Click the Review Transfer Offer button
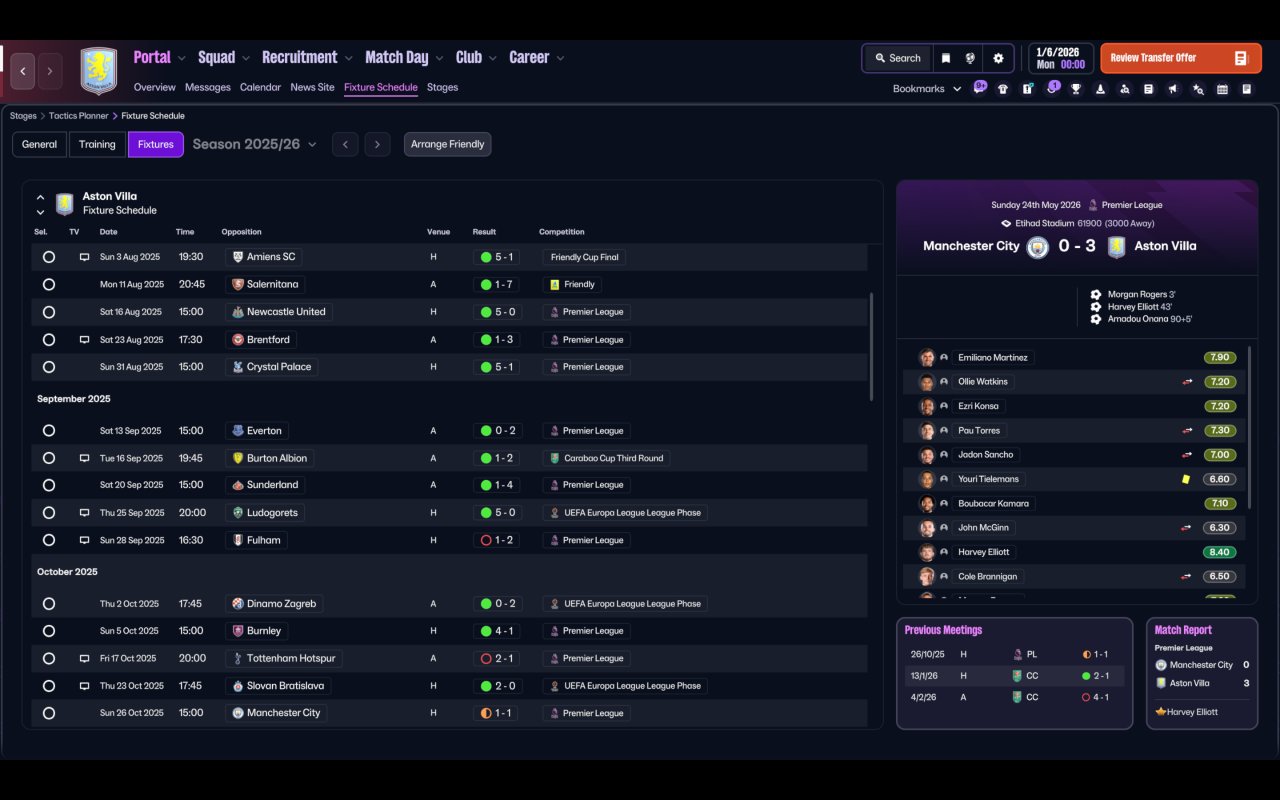This screenshot has width=1280, height=800. [1181, 58]
